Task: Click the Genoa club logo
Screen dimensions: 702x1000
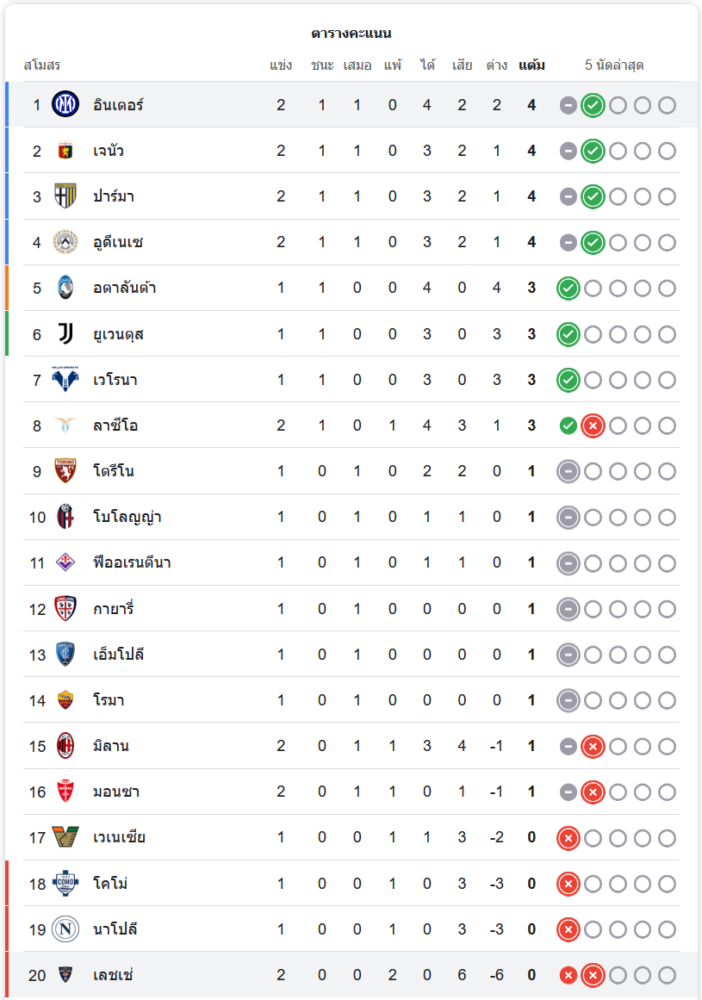Action: pyautogui.click(x=65, y=151)
